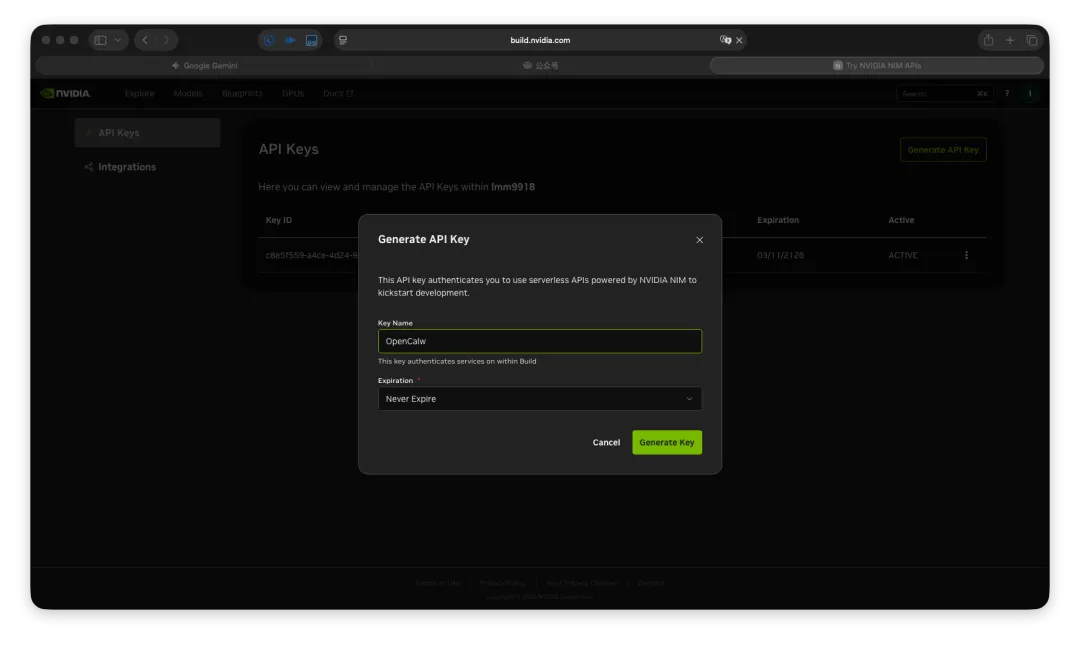Click the build.nvidia.com address bar

tap(540, 40)
